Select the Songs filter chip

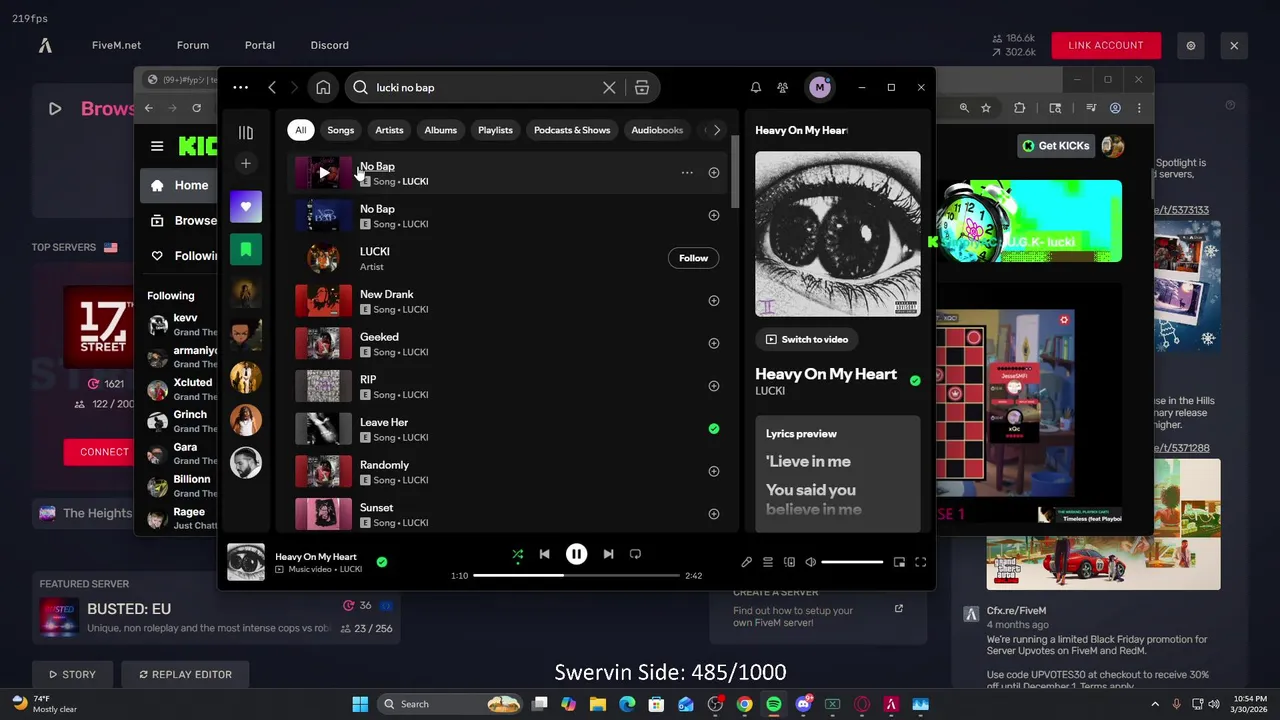(340, 130)
